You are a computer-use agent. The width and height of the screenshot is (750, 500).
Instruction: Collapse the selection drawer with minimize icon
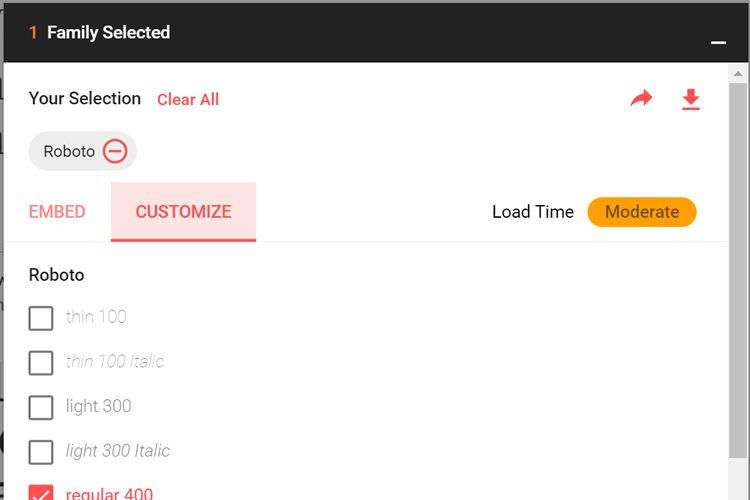(x=718, y=42)
